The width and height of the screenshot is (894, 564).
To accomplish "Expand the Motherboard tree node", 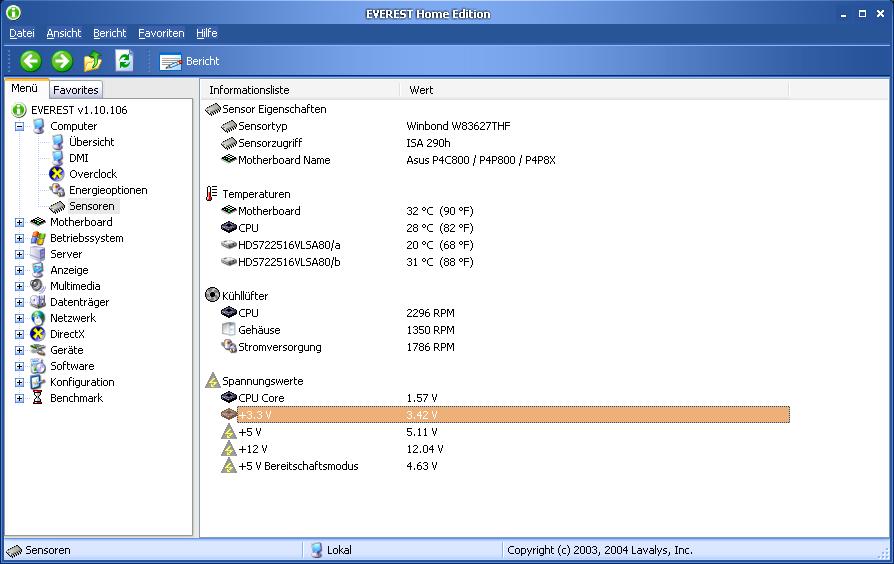I will pyautogui.click(x=19, y=222).
